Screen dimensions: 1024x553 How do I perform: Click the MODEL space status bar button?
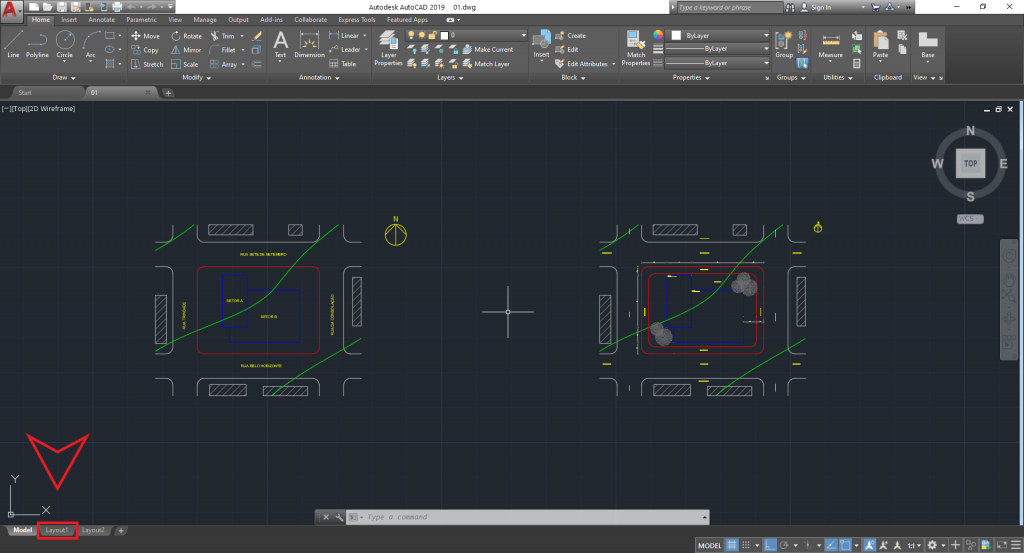(x=710, y=545)
